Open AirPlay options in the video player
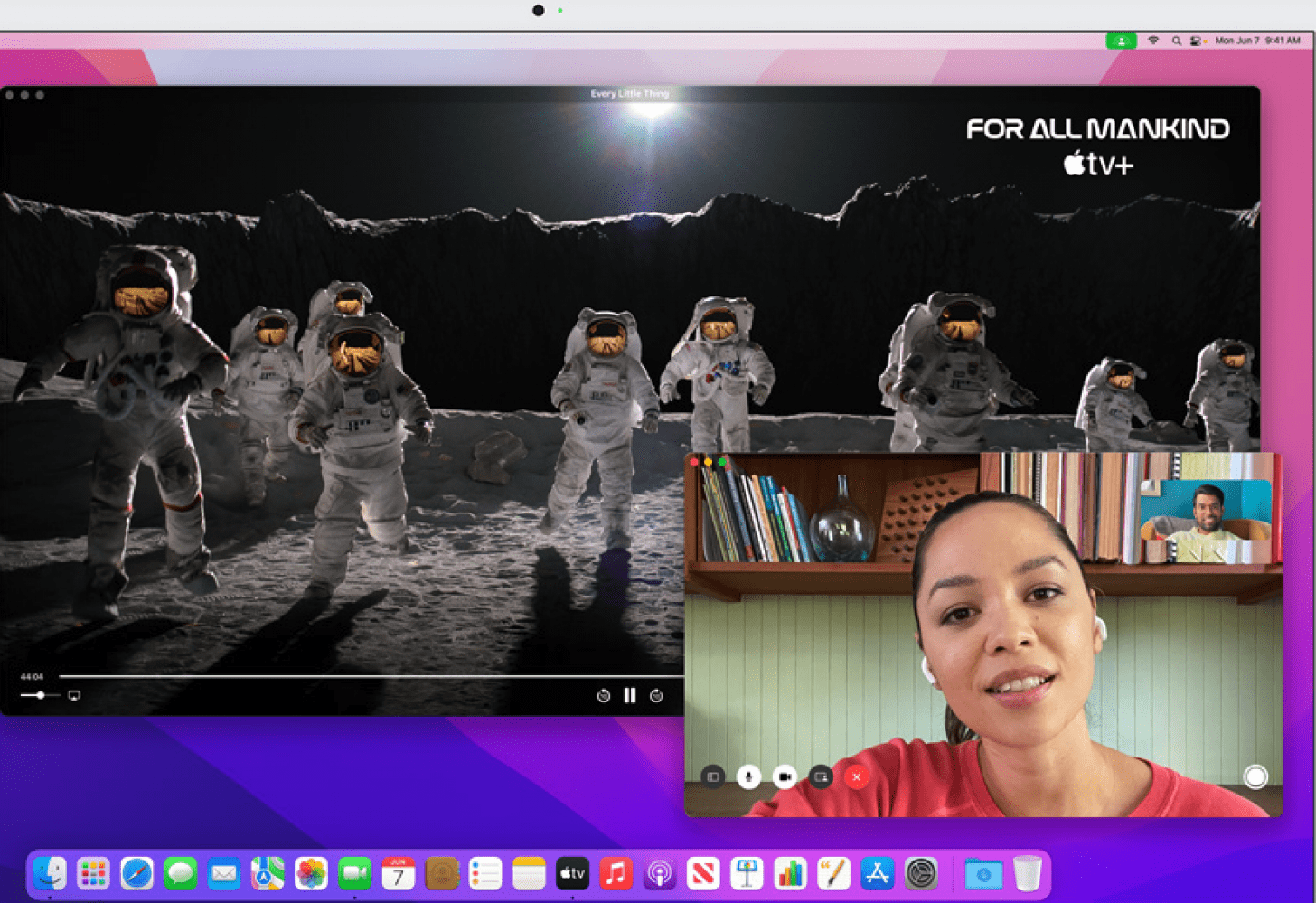Image resolution: width=1316 pixels, height=903 pixels. 74,695
